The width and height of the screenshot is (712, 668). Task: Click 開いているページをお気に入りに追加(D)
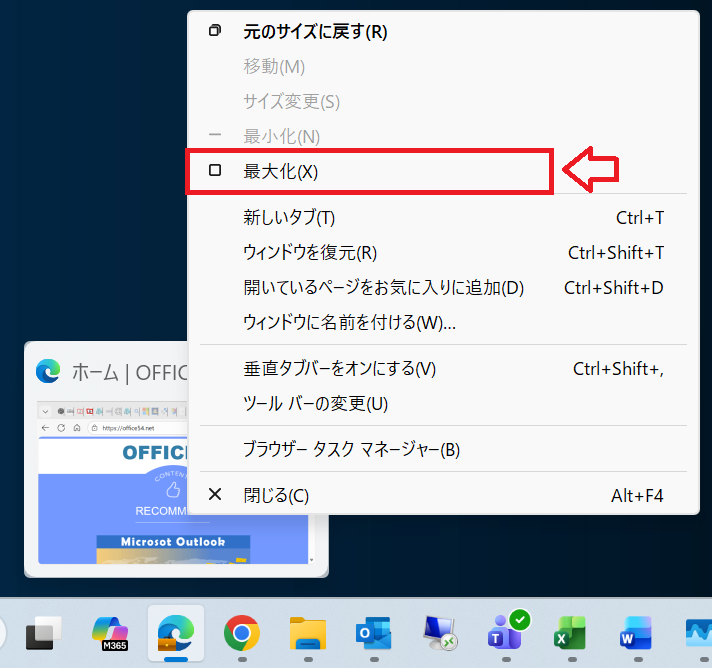coord(443,287)
